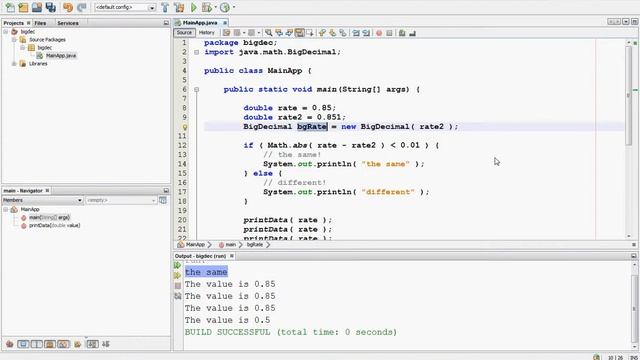Viewport: 640px width, 360px height.
Task: Shift line right in editor toolbar
Action: click(366, 33)
